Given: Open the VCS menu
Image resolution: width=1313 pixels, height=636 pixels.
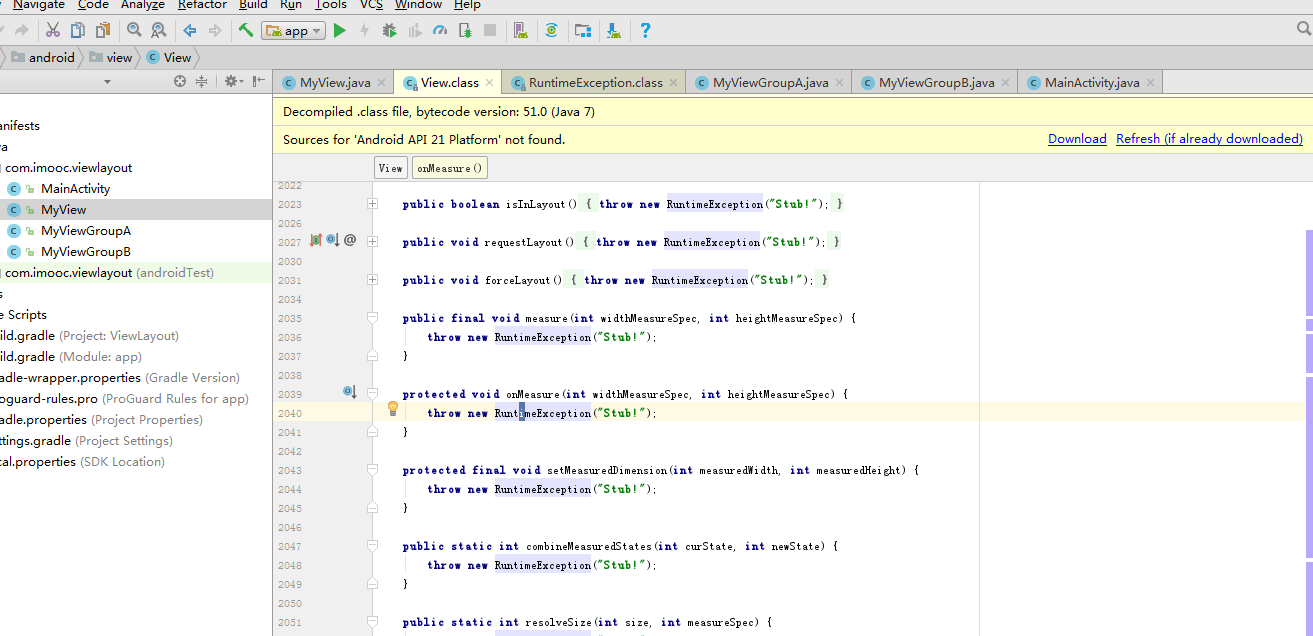Looking at the screenshot, I should 371,5.
